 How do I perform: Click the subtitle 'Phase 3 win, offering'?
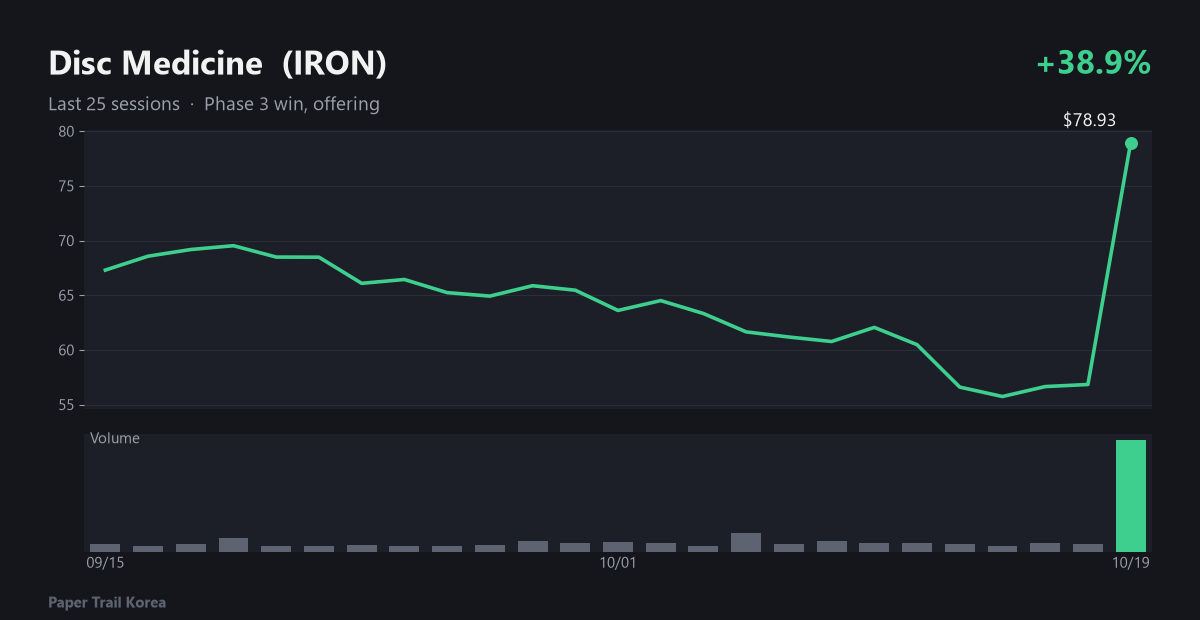pyautogui.click(x=292, y=104)
